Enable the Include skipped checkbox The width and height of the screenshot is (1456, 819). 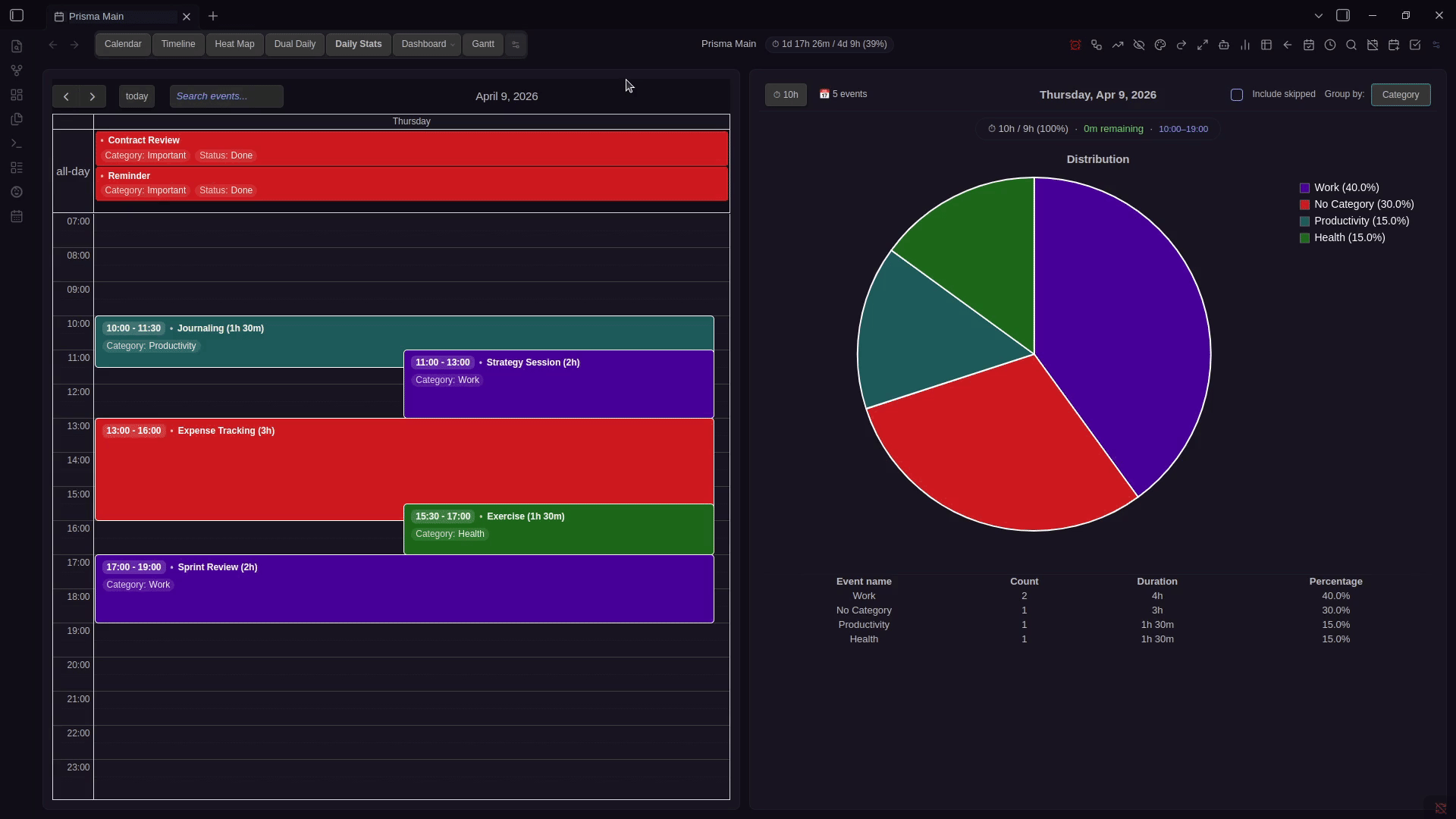pyautogui.click(x=1237, y=95)
